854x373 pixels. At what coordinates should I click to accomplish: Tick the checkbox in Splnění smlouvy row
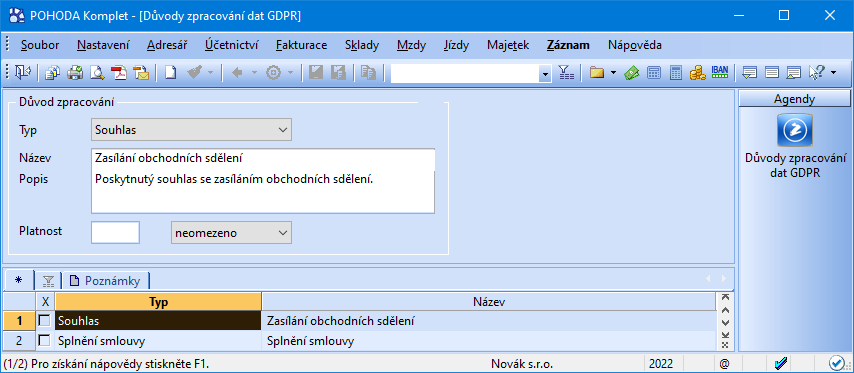point(45,341)
